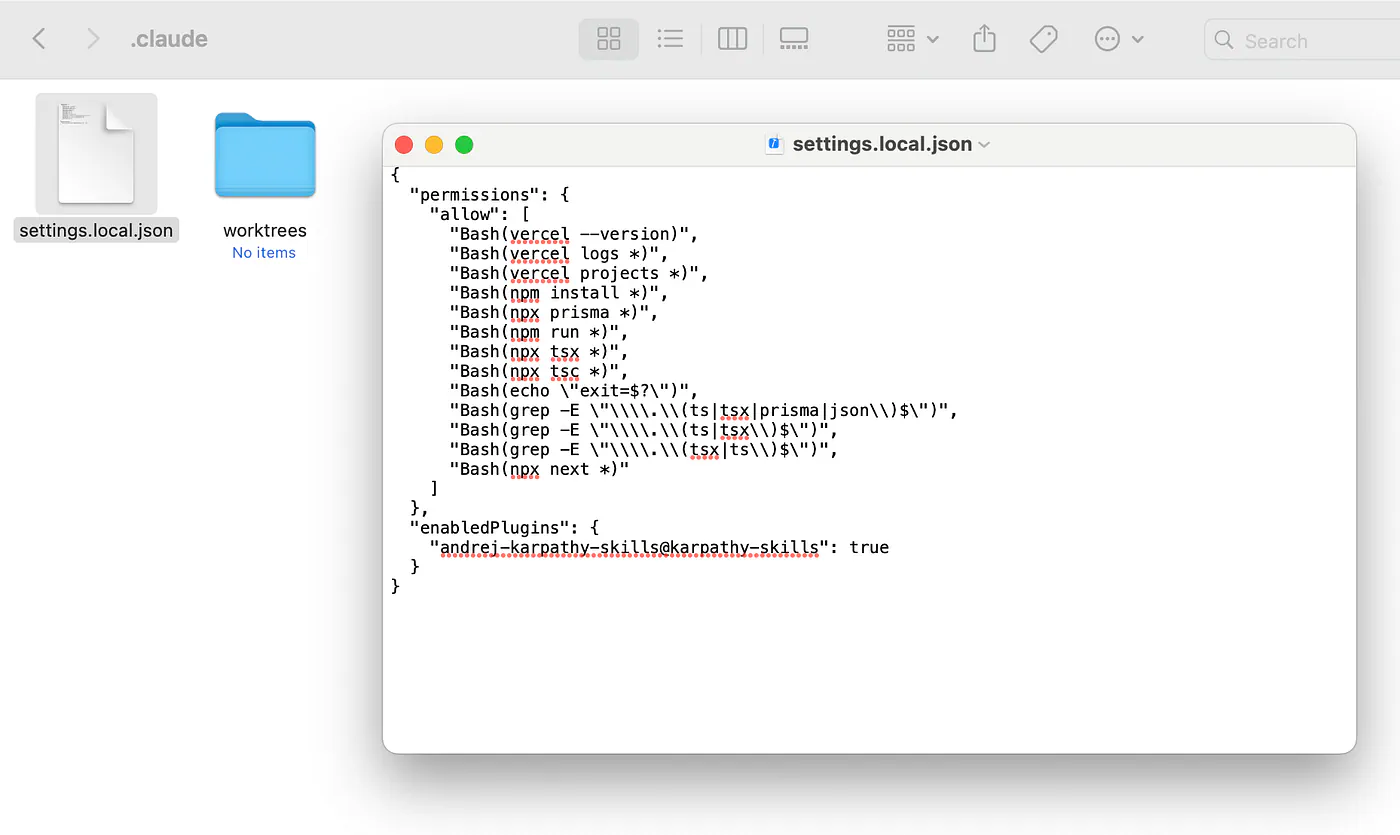Go back in Finder using the back chevron
The image size is (1400, 835).
click(x=39, y=39)
